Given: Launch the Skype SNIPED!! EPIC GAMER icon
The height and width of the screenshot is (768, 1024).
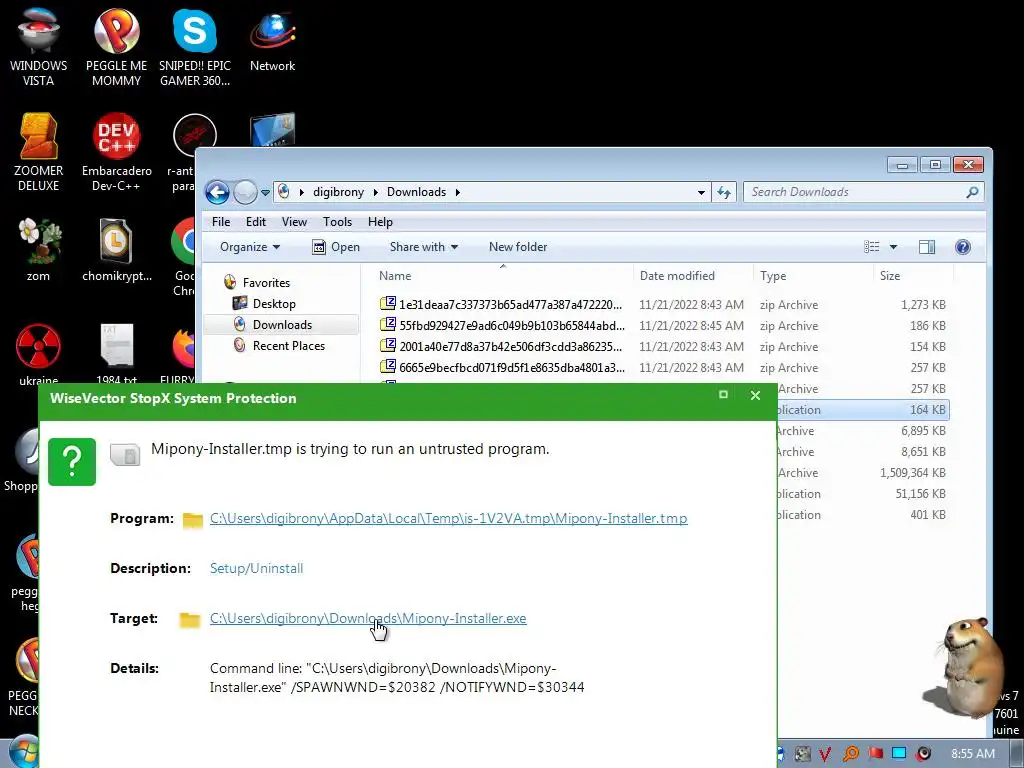Looking at the screenshot, I should (x=195, y=47).
